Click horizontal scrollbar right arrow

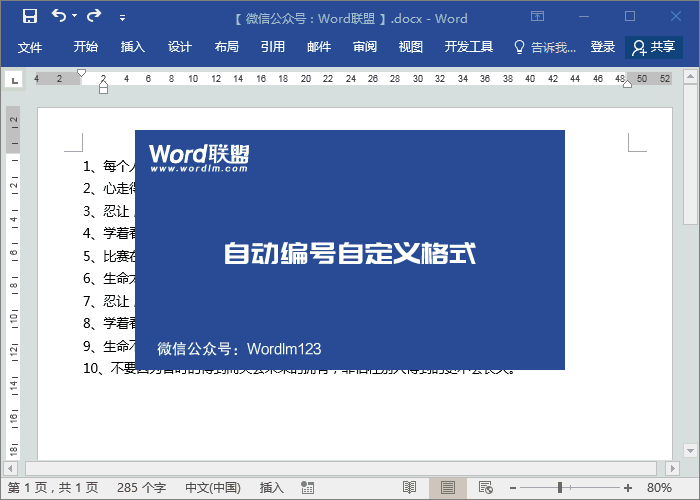click(x=672, y=468)
